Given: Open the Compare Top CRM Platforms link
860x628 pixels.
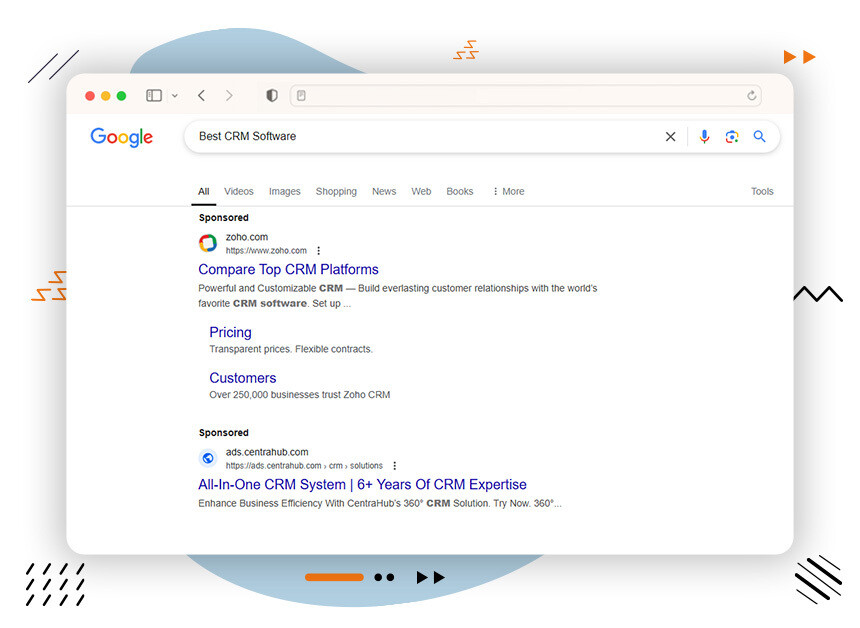Looking at the screenshot, I should 288,270.
